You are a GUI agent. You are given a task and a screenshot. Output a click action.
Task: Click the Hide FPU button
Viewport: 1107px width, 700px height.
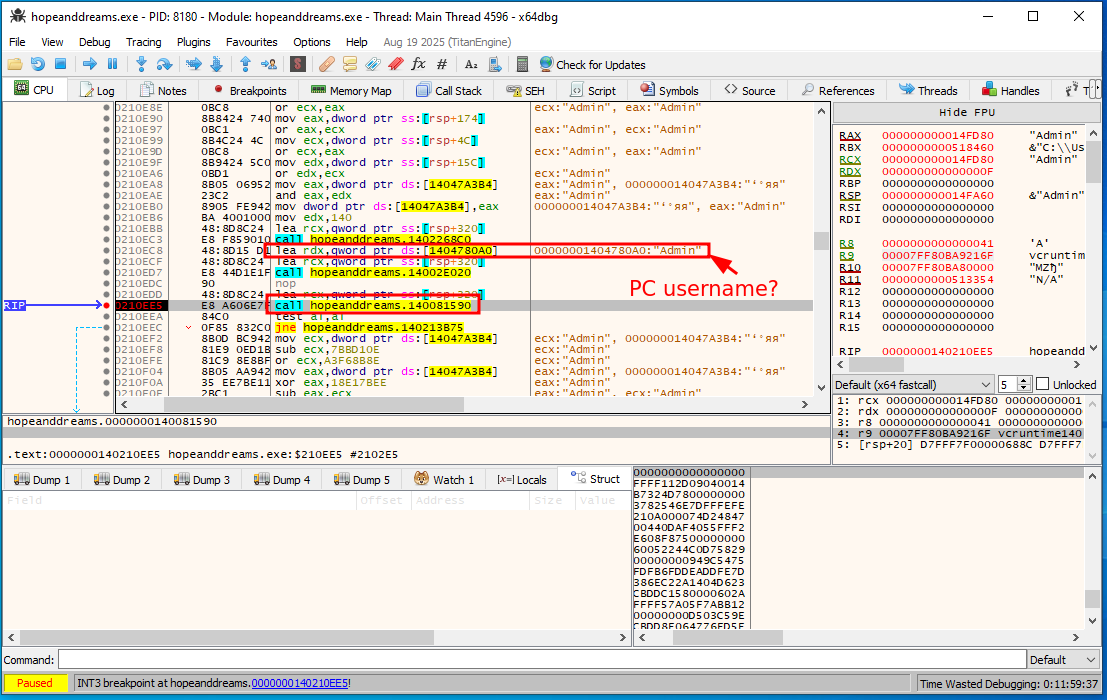[966, 112]
